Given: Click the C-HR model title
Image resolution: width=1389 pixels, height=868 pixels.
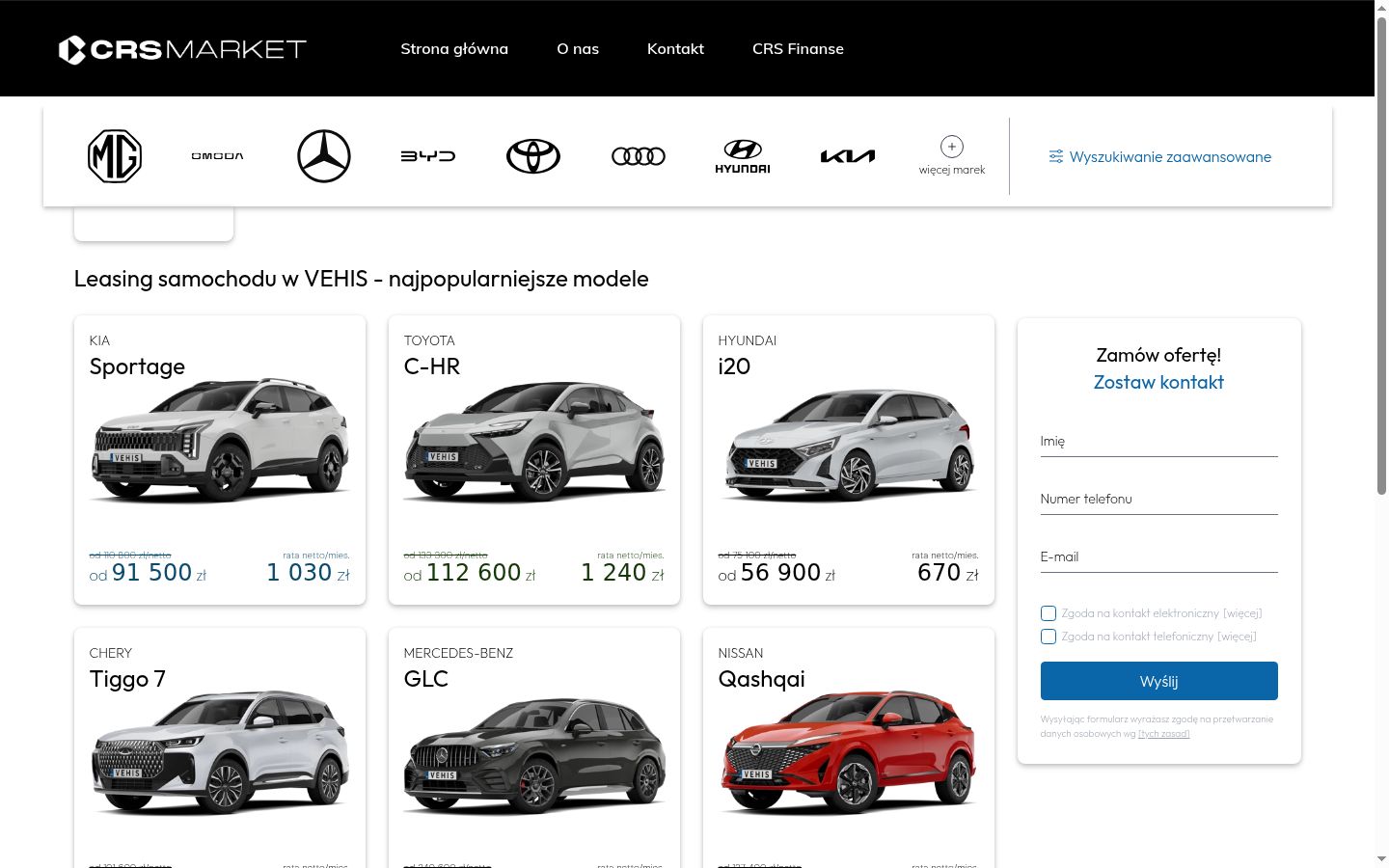Looking at the screenshot, I should (x=432, y=366).
